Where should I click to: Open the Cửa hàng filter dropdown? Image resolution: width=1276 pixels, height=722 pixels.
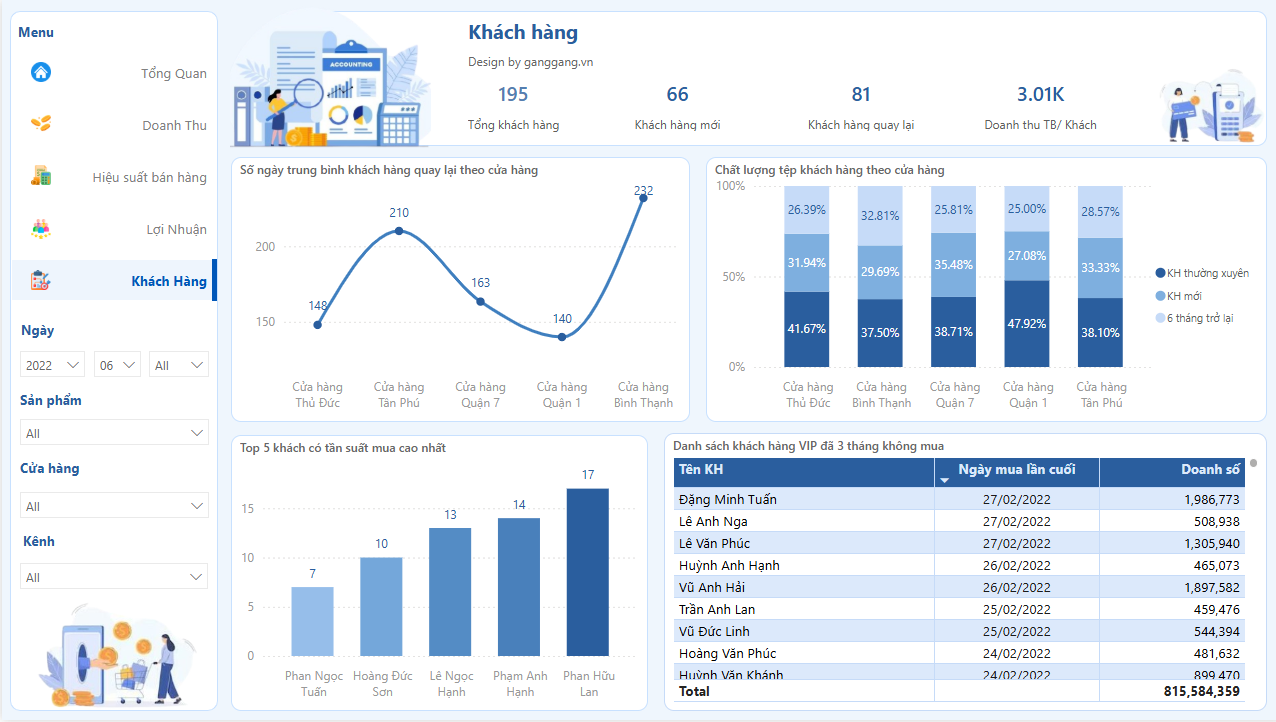(114, 506)
